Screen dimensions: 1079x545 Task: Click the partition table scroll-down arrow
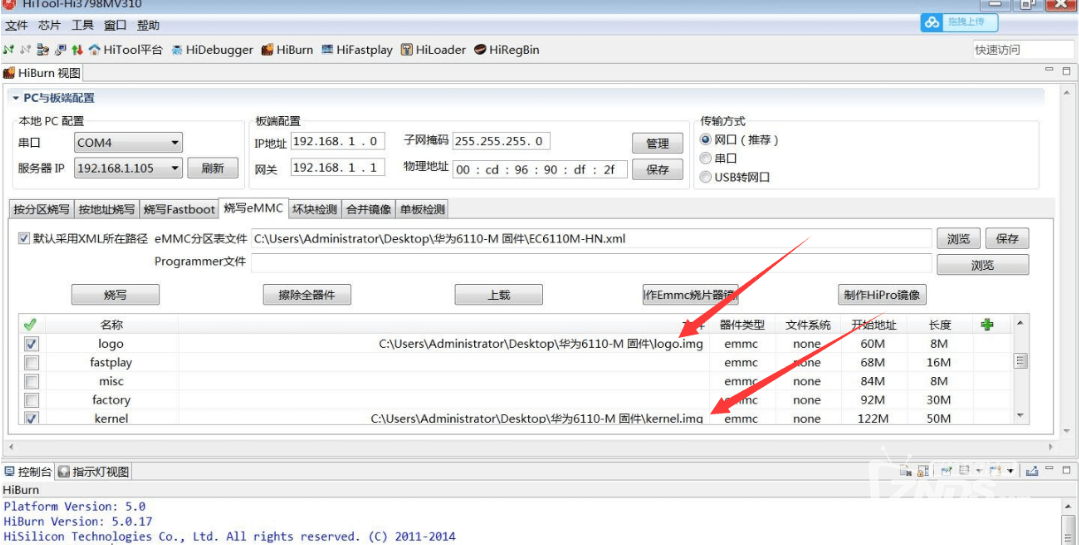pos(1021,416)
